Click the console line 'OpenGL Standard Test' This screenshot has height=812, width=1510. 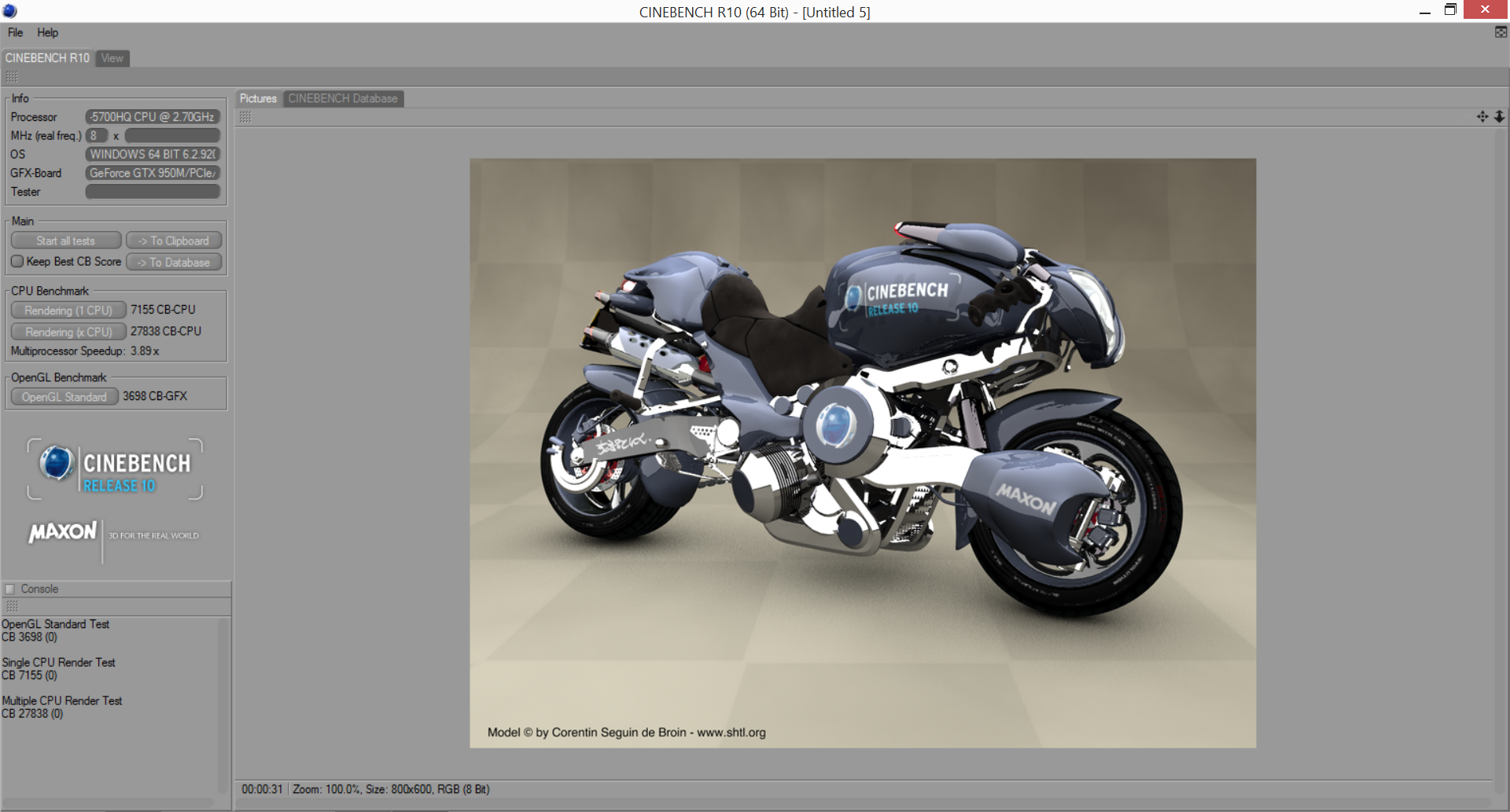pos(55,624)
